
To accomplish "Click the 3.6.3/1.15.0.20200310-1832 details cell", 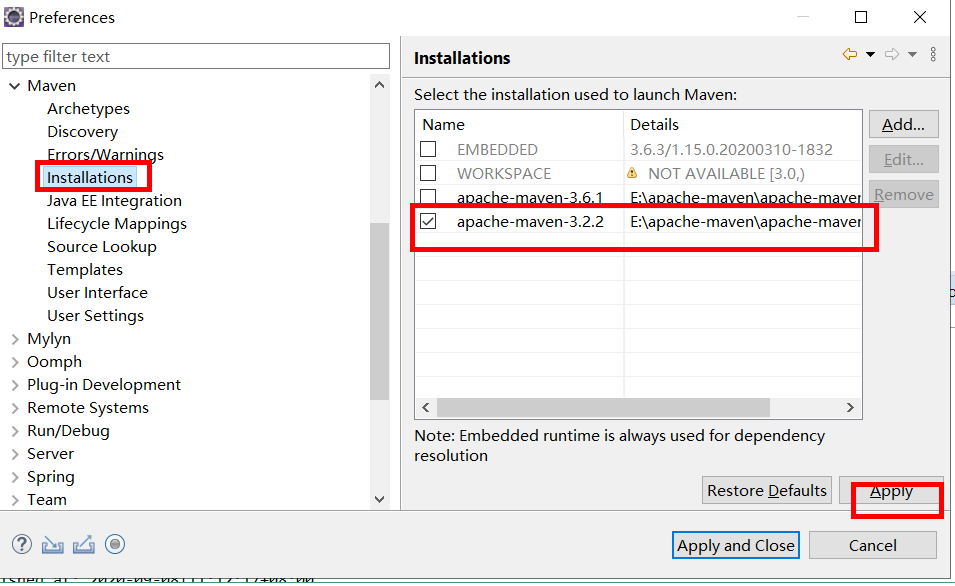I will click(731, 149).
